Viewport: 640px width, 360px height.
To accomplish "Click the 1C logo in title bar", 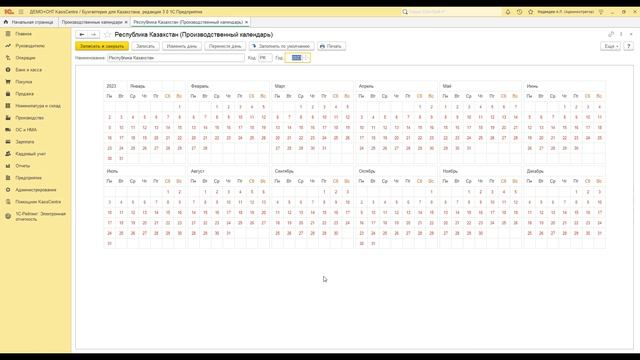I will 9,12.
